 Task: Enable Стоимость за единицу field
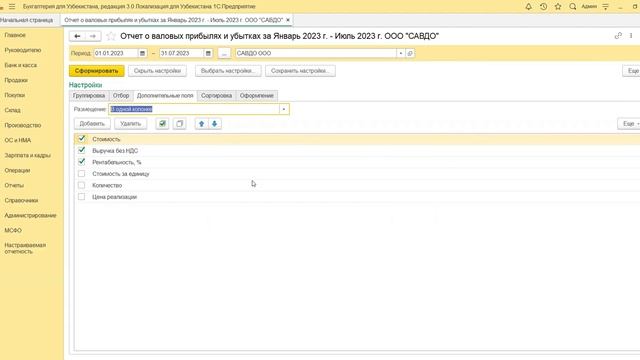(x=82, y=173)
